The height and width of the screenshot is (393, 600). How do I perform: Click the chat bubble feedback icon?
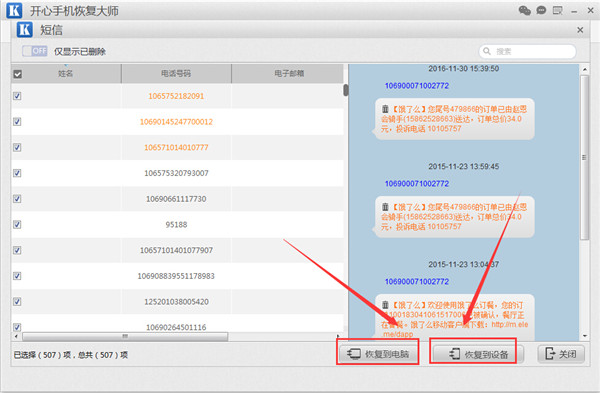(541, 10)
